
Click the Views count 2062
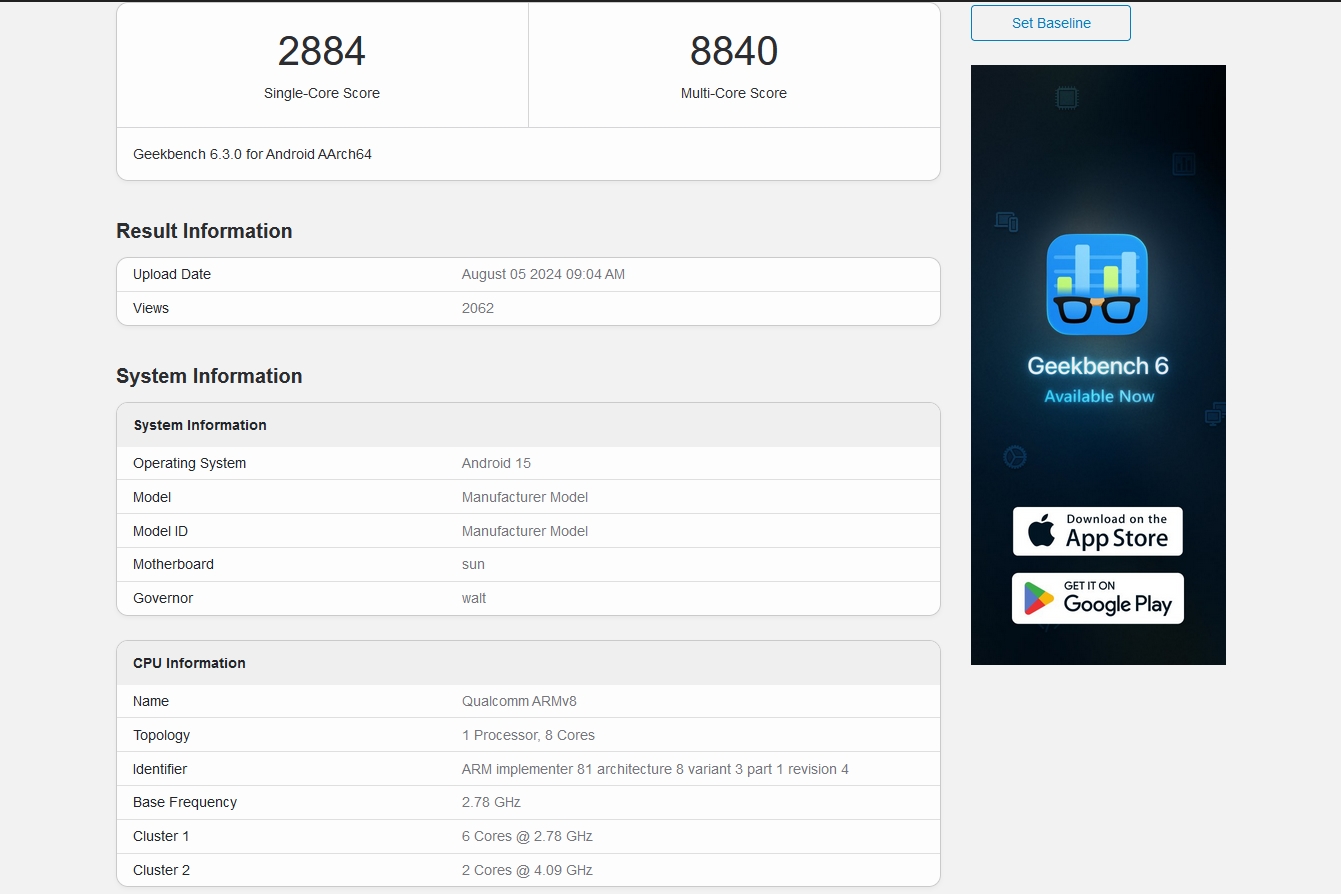(477, 308)
